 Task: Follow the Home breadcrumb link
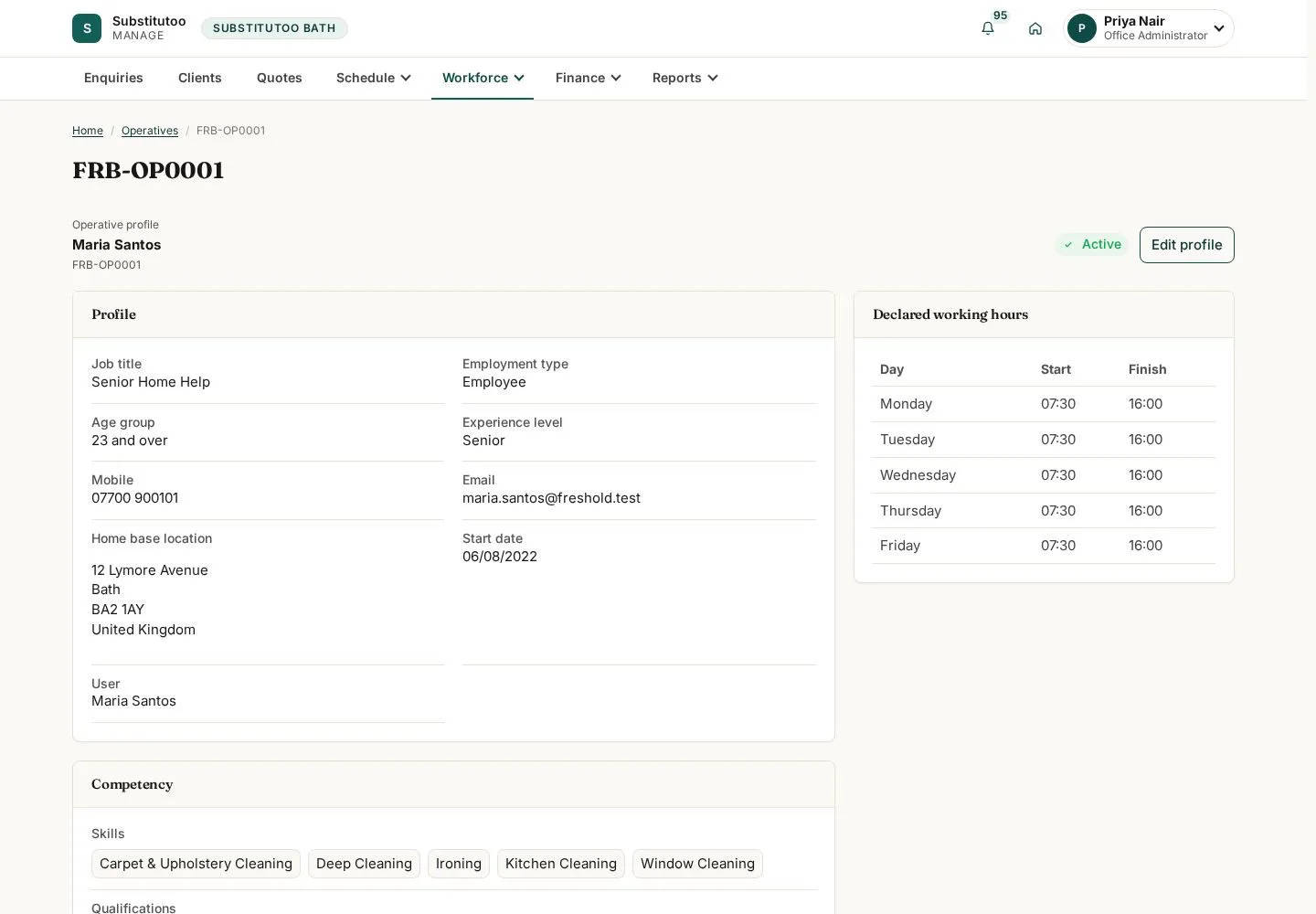(88, 131)
